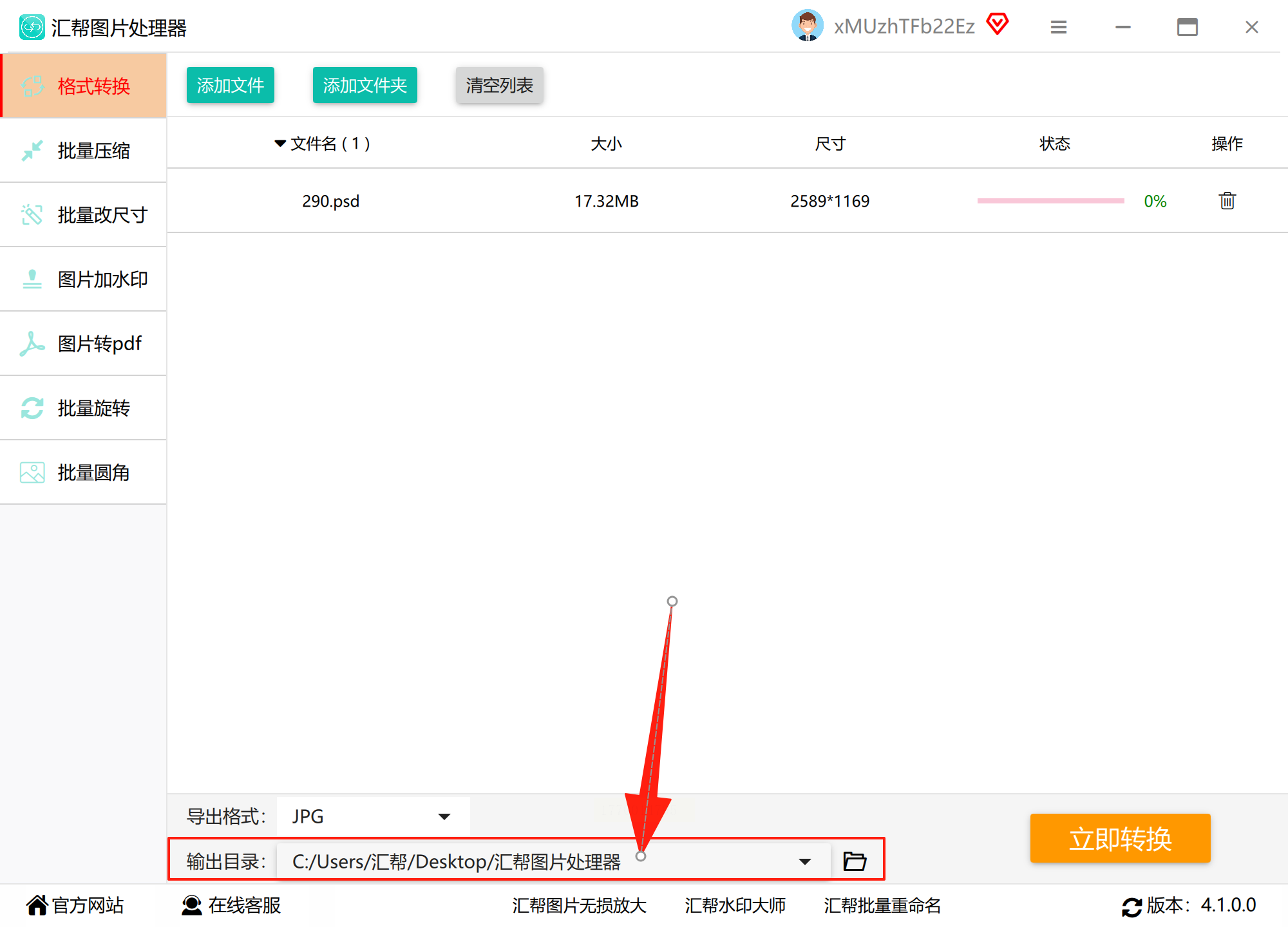This screenshot has height=927, width=1288.
Task: Open the hamburger menu icon
Action: pos(1058,27)
